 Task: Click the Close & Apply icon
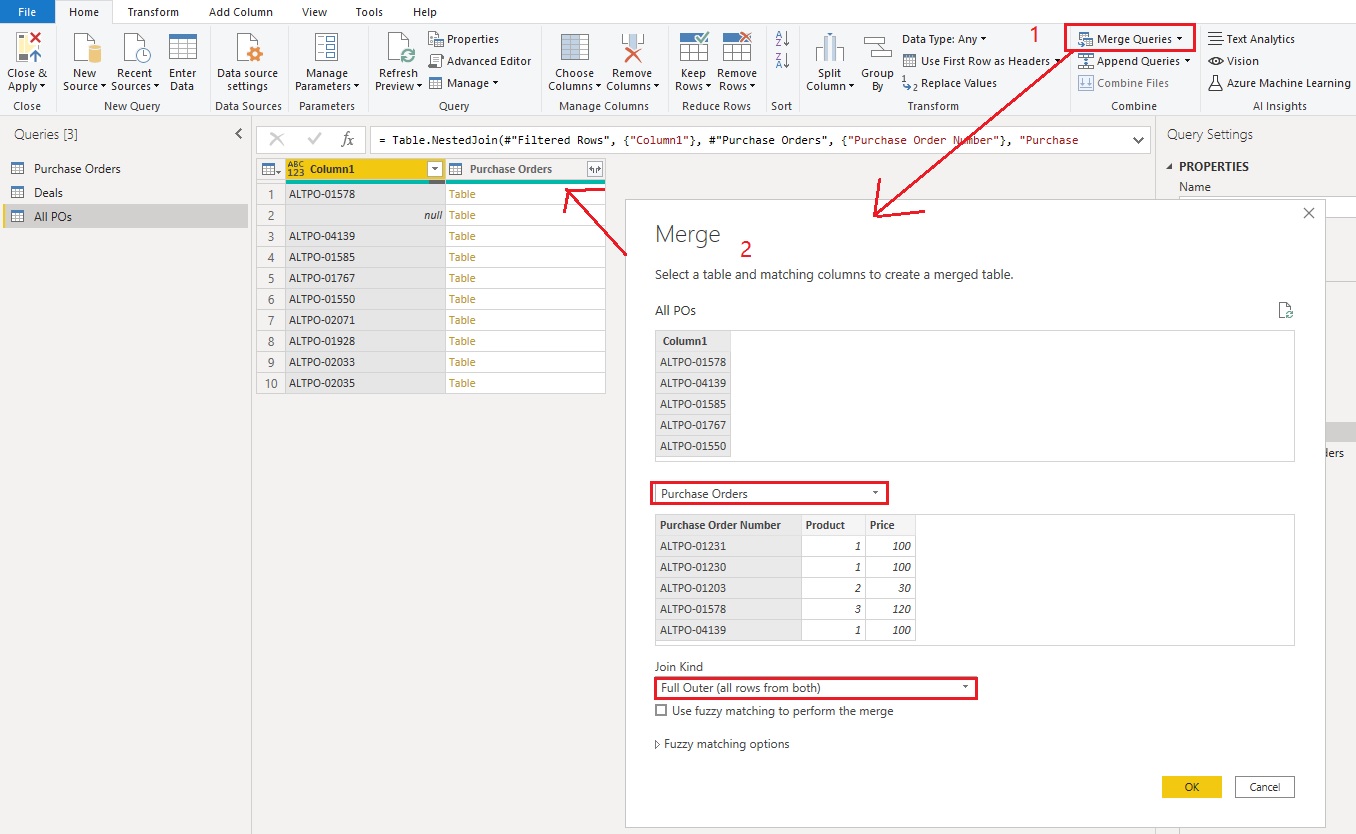click(x=27, y=48)
